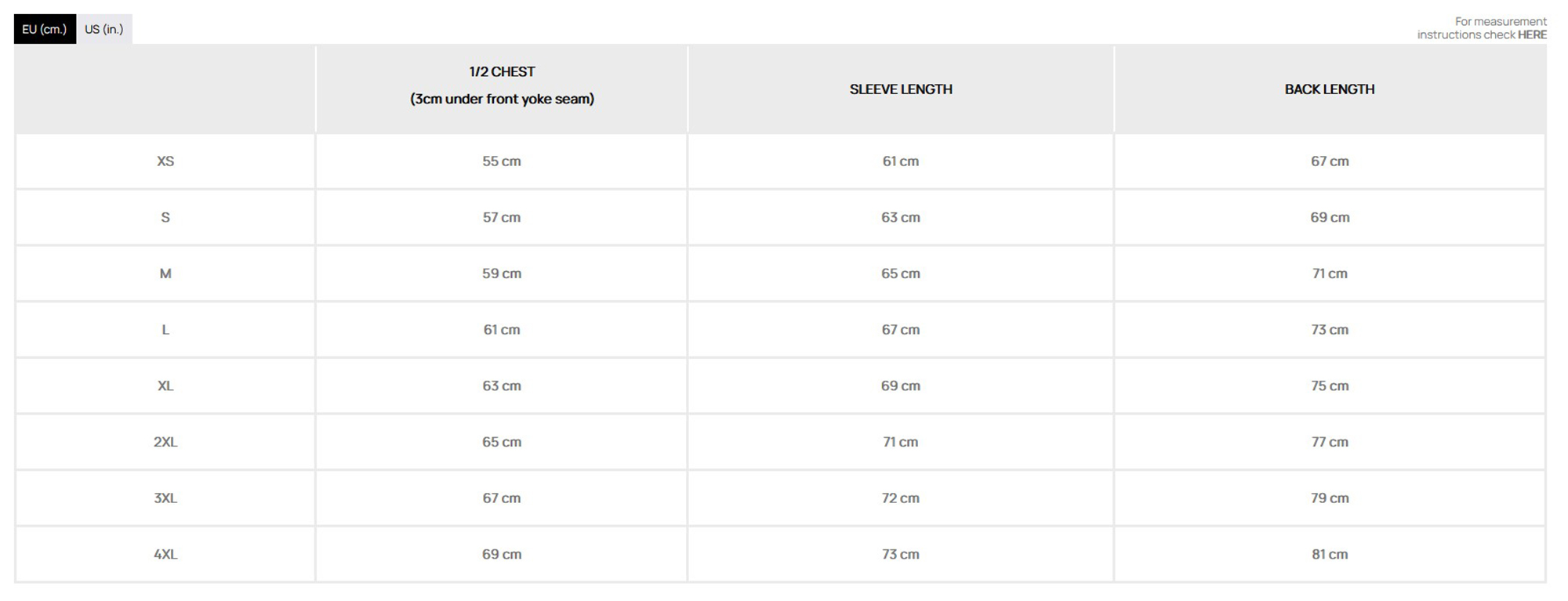Switch to the US (in.) tab

point(104,30)
